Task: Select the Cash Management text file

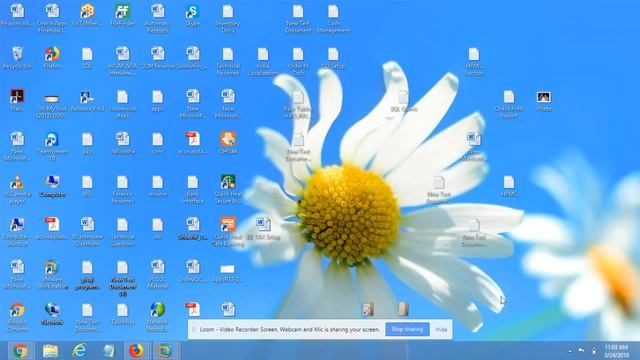Action: click(333, 19)
